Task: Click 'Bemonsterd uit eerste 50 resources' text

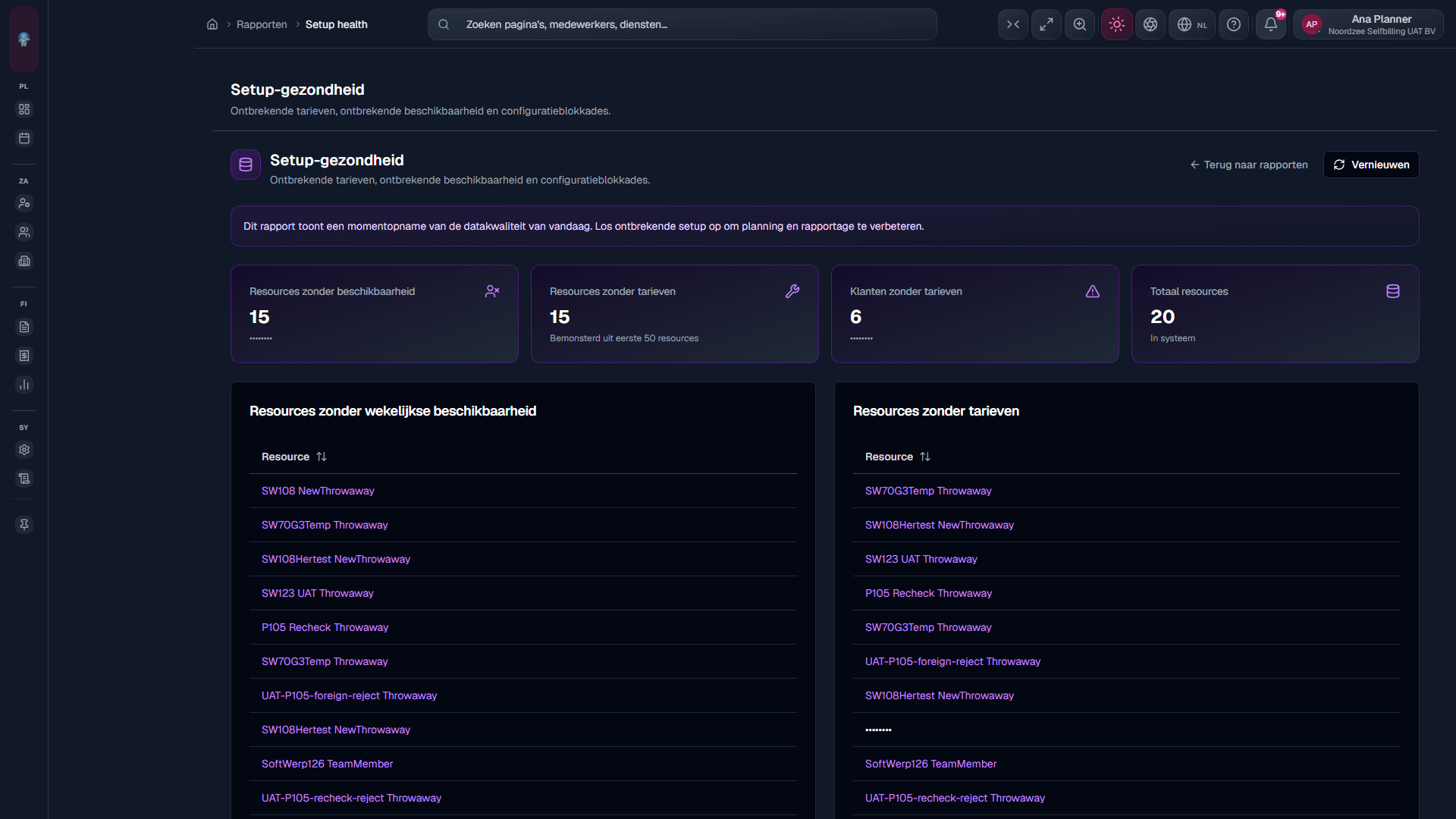Action: [624, 338]
